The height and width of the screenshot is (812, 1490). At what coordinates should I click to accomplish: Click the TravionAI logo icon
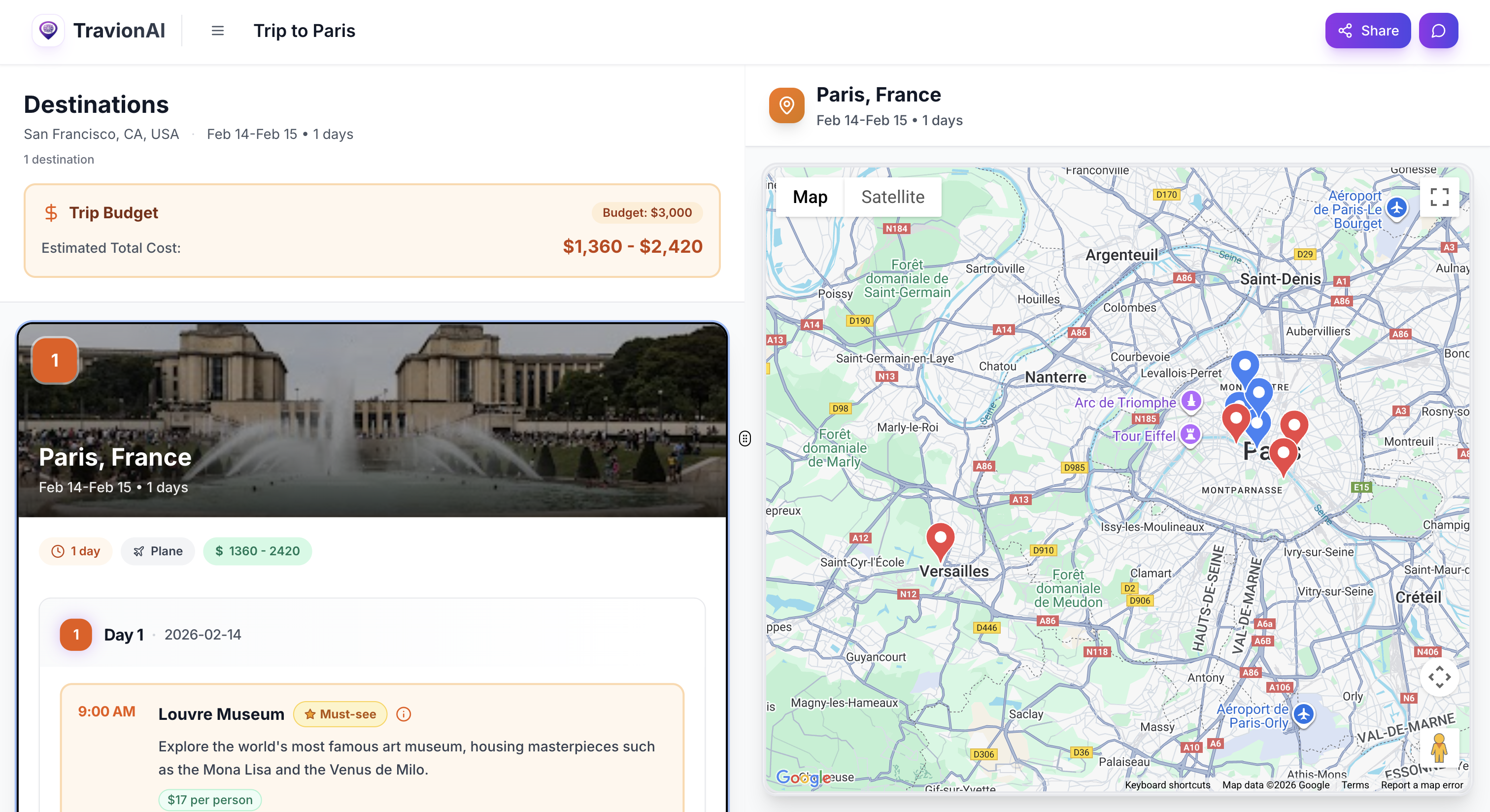point(48,30)
